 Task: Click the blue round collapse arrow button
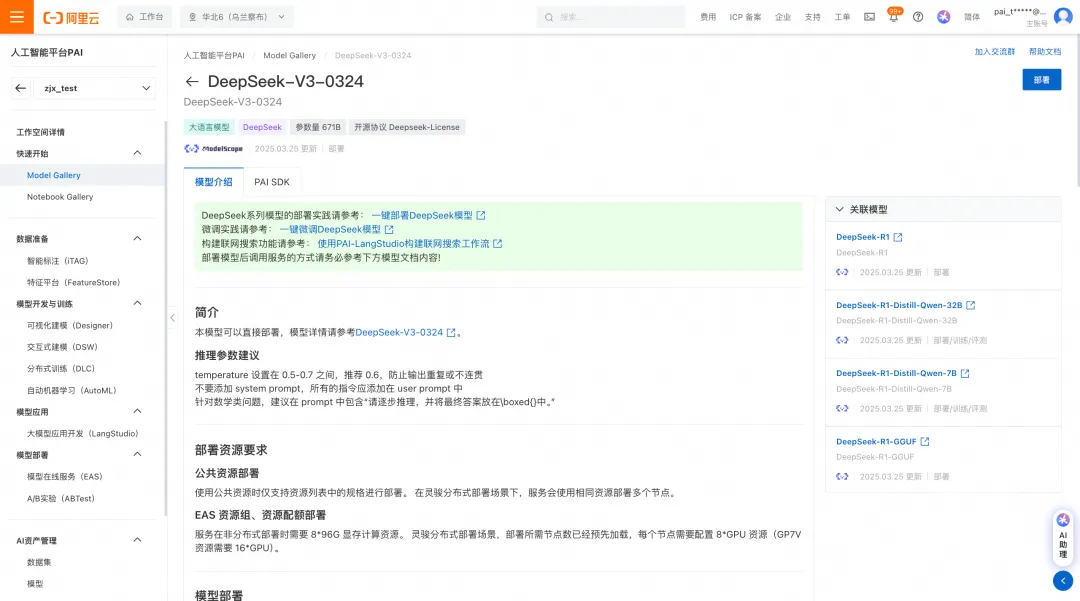coord(1063,580)
